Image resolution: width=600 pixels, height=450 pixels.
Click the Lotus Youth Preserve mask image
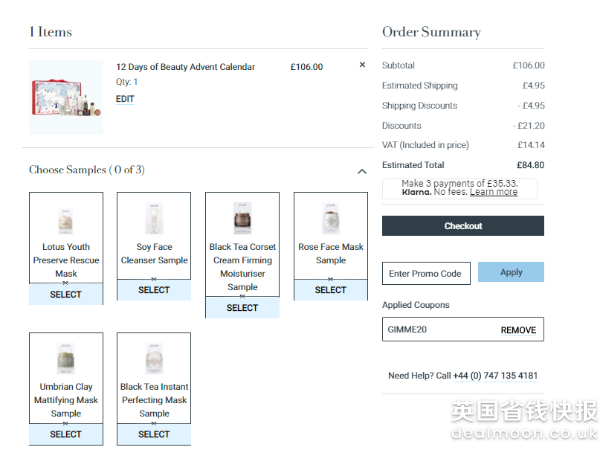(x=65, y=221)
